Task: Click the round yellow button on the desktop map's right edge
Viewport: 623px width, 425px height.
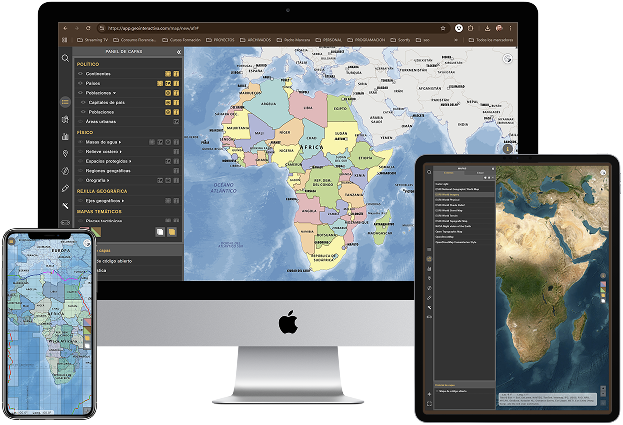Action: click(507, 149)
